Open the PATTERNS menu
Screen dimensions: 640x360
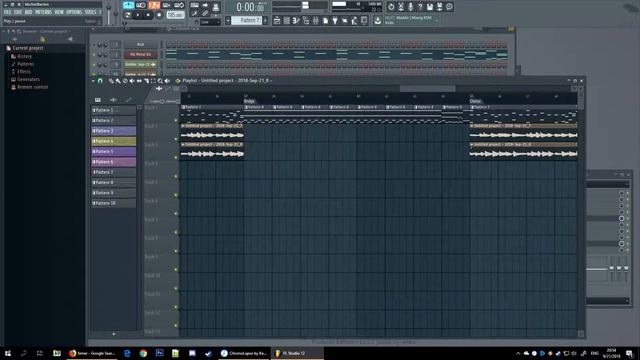coord(43,12)
